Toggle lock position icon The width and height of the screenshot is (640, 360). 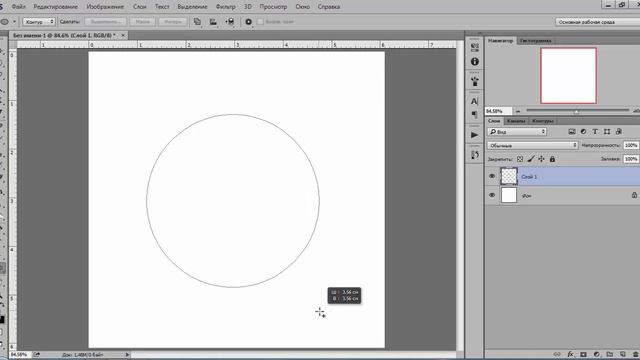(541, 159)
